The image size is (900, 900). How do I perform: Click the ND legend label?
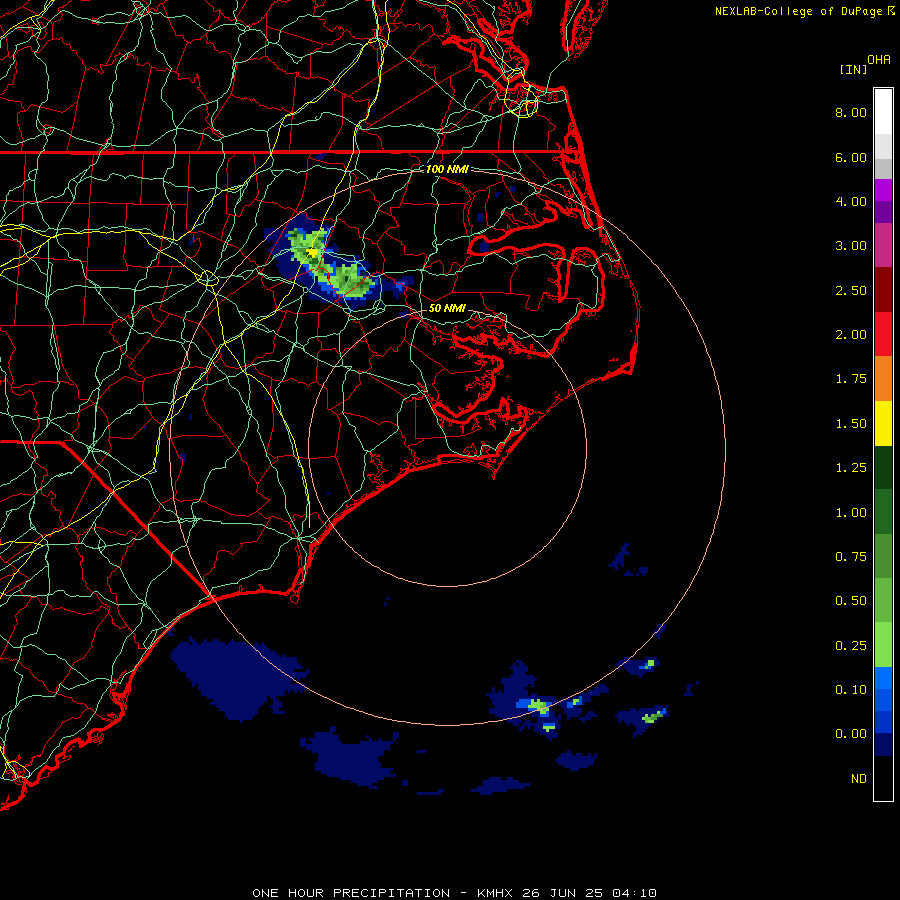(x=859, y=779)
